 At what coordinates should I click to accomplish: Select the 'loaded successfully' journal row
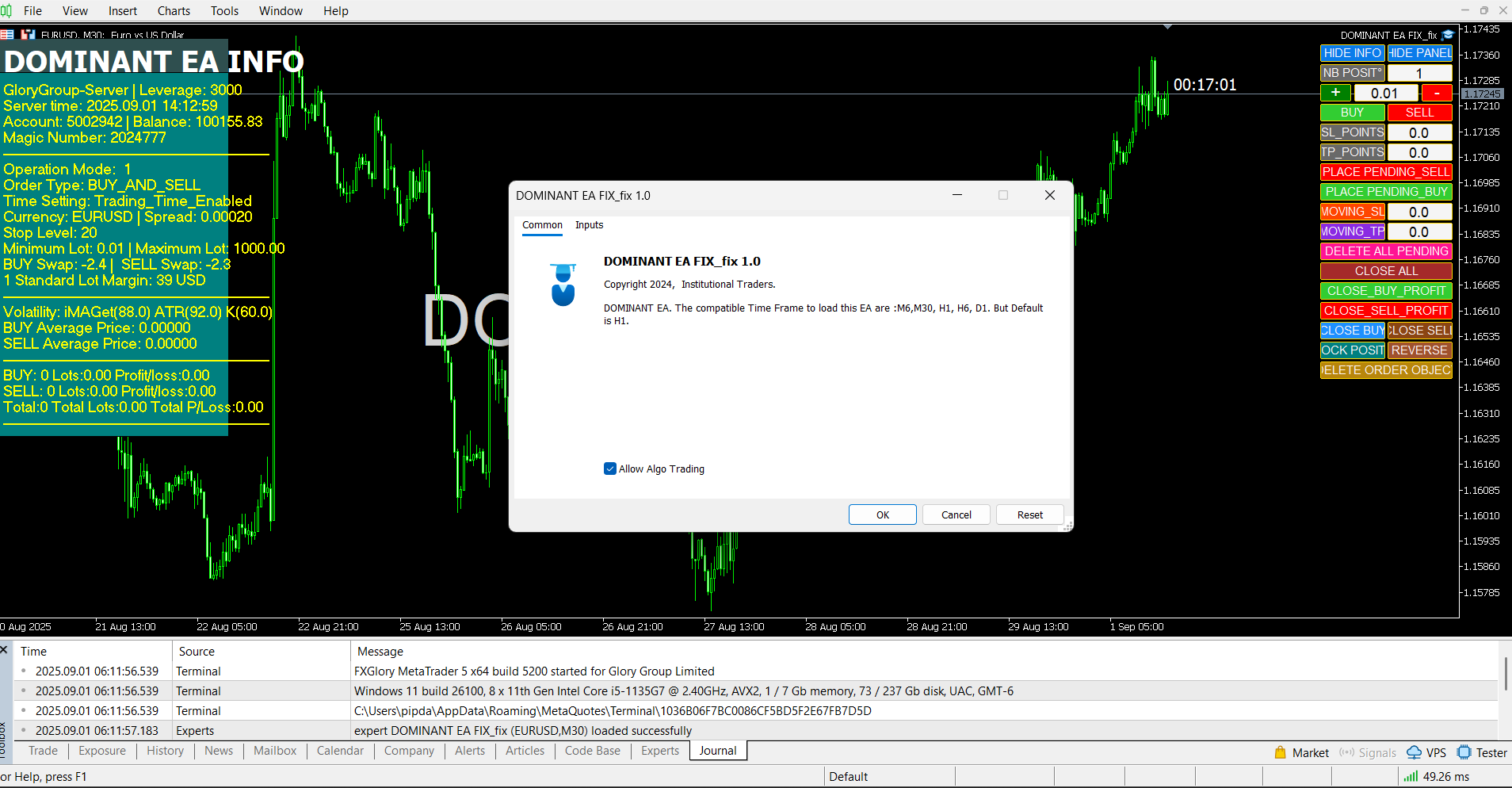click(x=757, y=730)
